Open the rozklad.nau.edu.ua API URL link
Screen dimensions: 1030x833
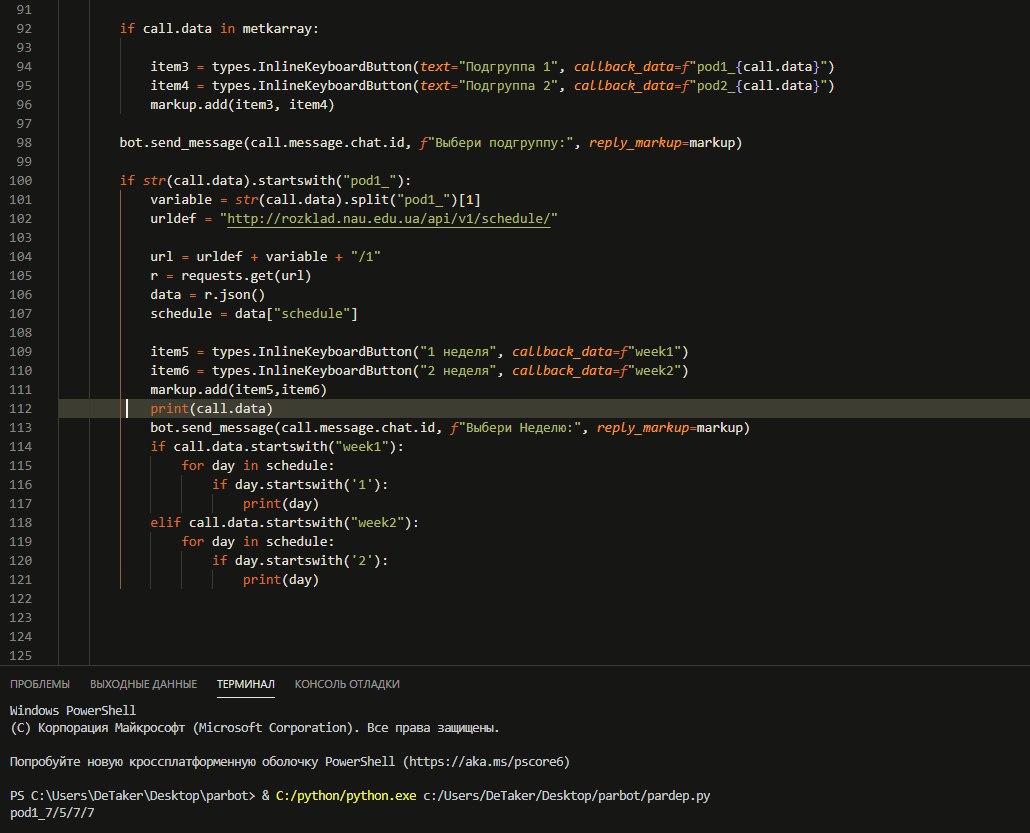click(388, 218)
